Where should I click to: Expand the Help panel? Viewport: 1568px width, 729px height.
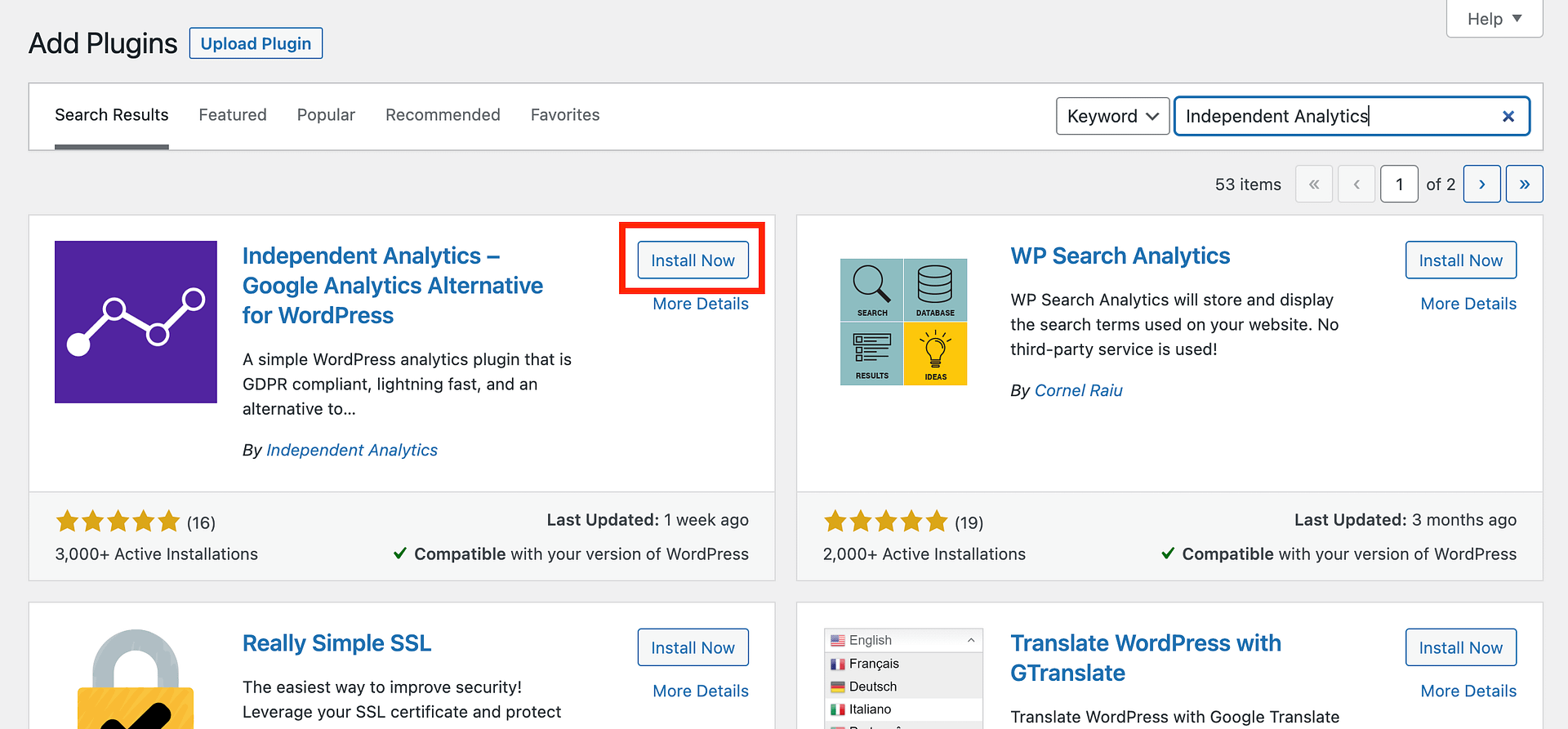1494,19
